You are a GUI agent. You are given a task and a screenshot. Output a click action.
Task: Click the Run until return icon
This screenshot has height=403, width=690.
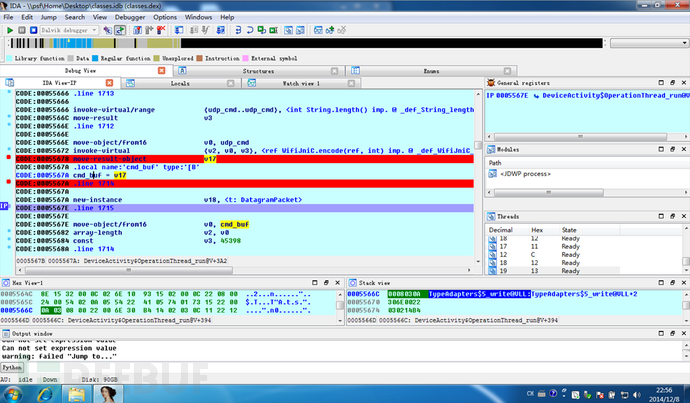(262, 30)
